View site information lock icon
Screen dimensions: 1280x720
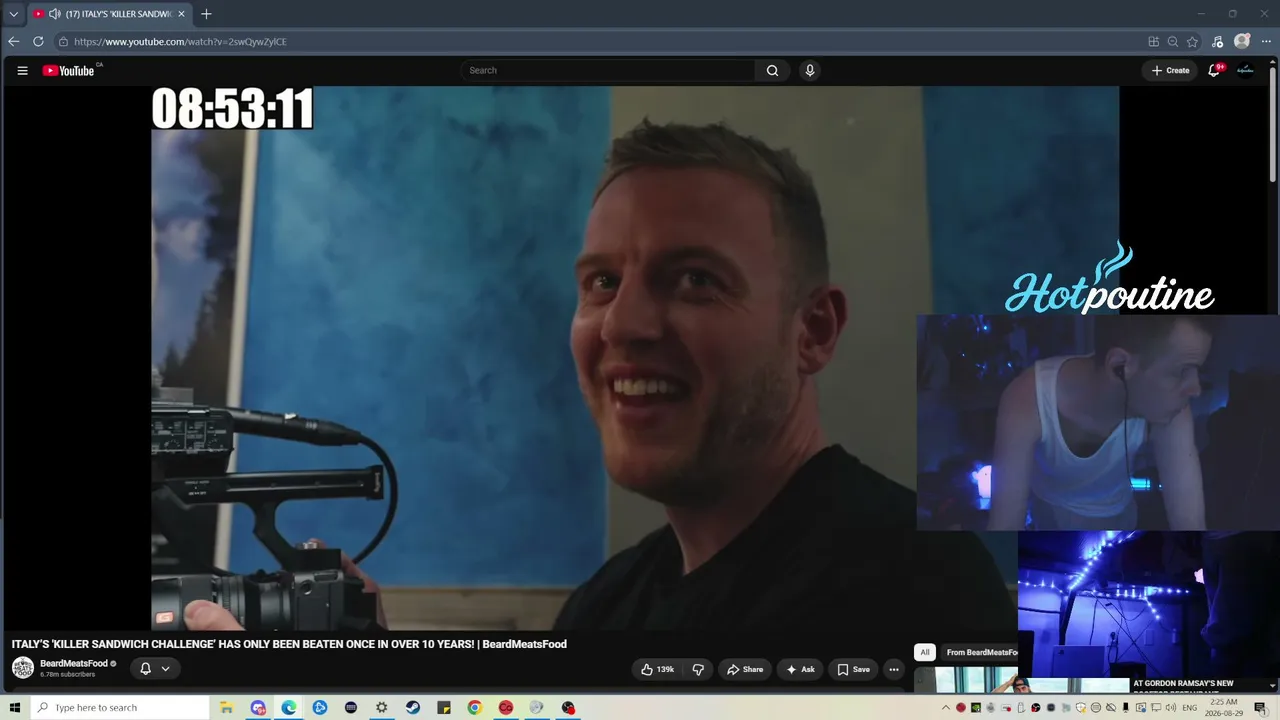pos(63,42)
